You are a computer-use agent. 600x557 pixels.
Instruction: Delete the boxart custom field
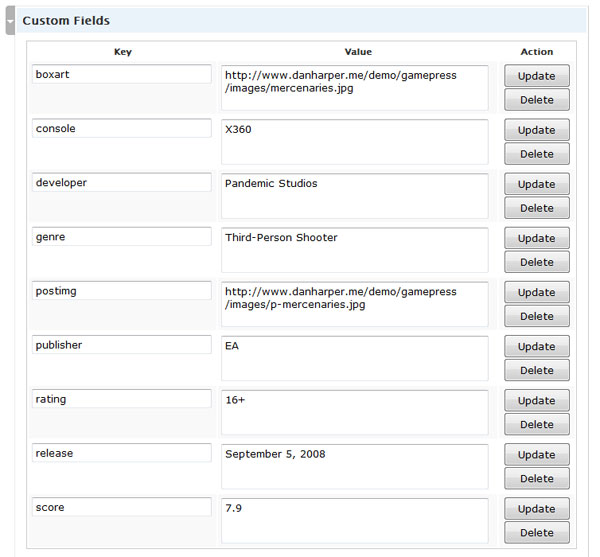coord(536,100)
